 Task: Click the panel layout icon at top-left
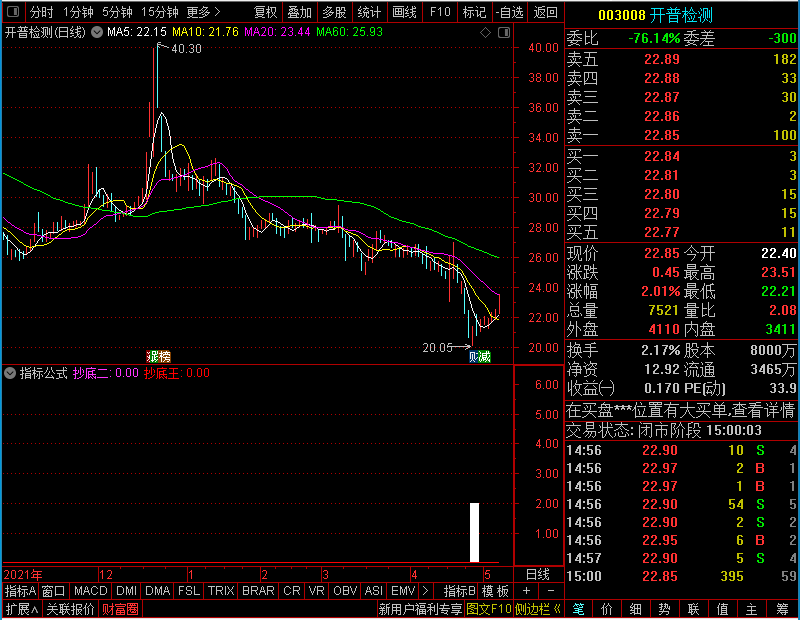tap(13, 12)
